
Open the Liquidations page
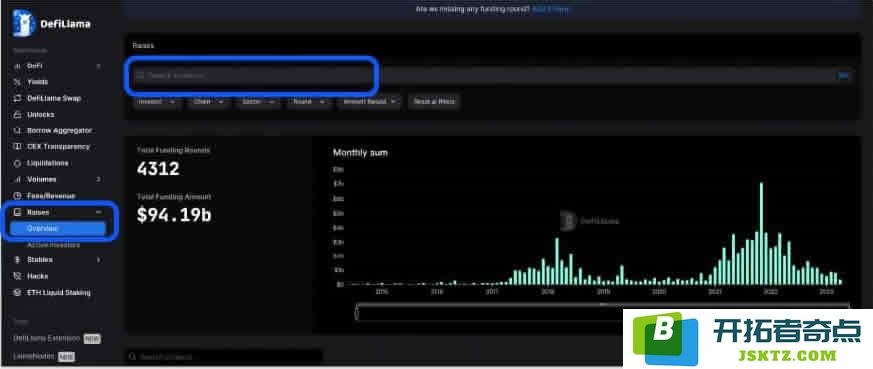click(x=48, y=163)
